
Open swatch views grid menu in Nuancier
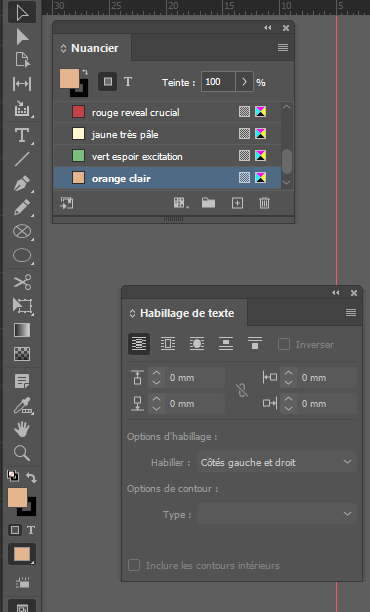pos(180,203)
